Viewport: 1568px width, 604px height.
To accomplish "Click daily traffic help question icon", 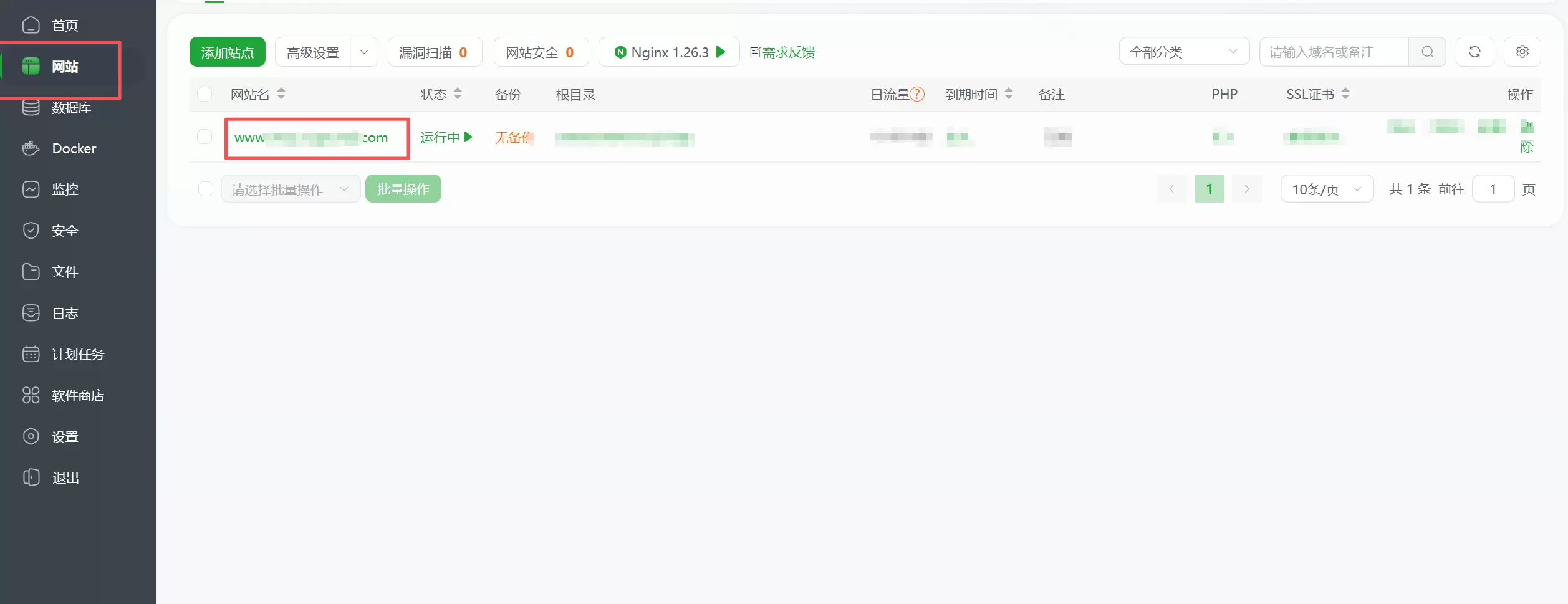I will (917, 94).
